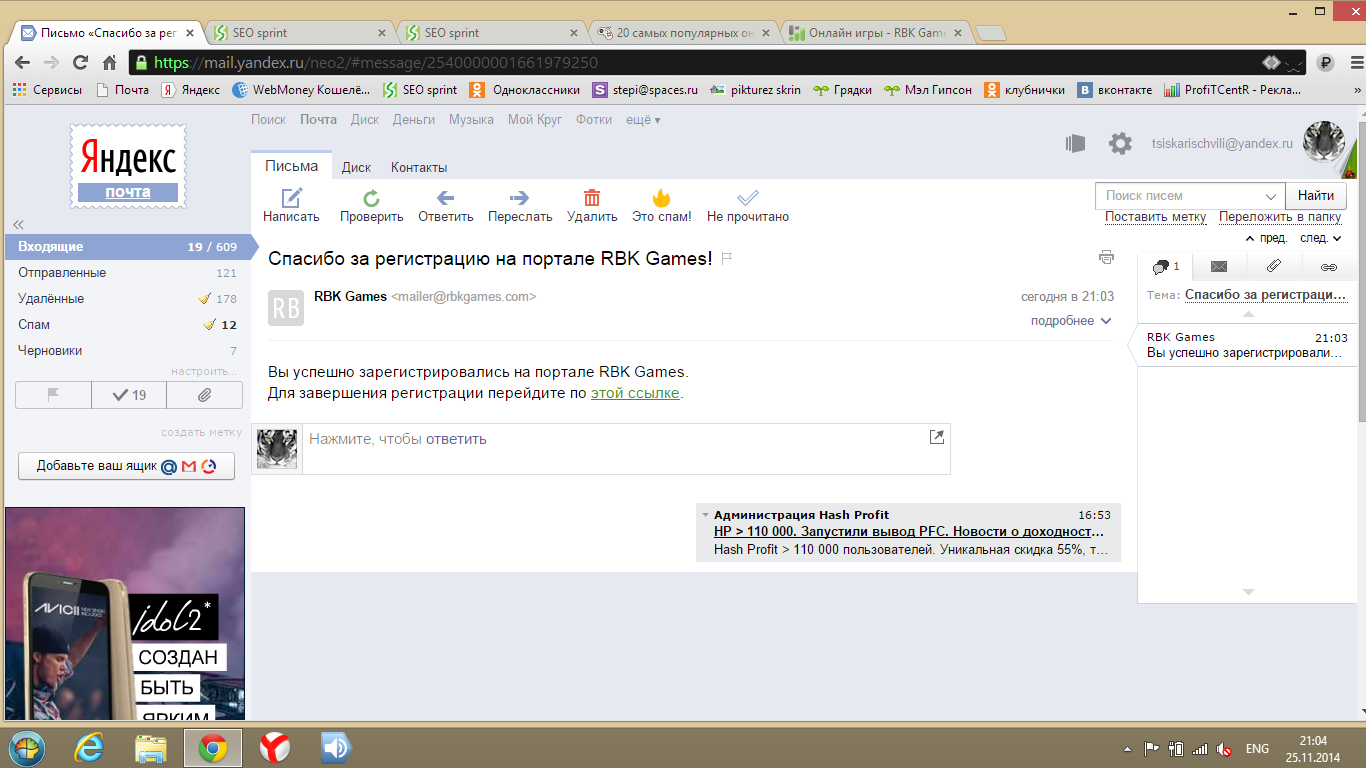1366x768 pixels.
Task: Open the Переложить в папку menu
Action: tap(1280, 217)
